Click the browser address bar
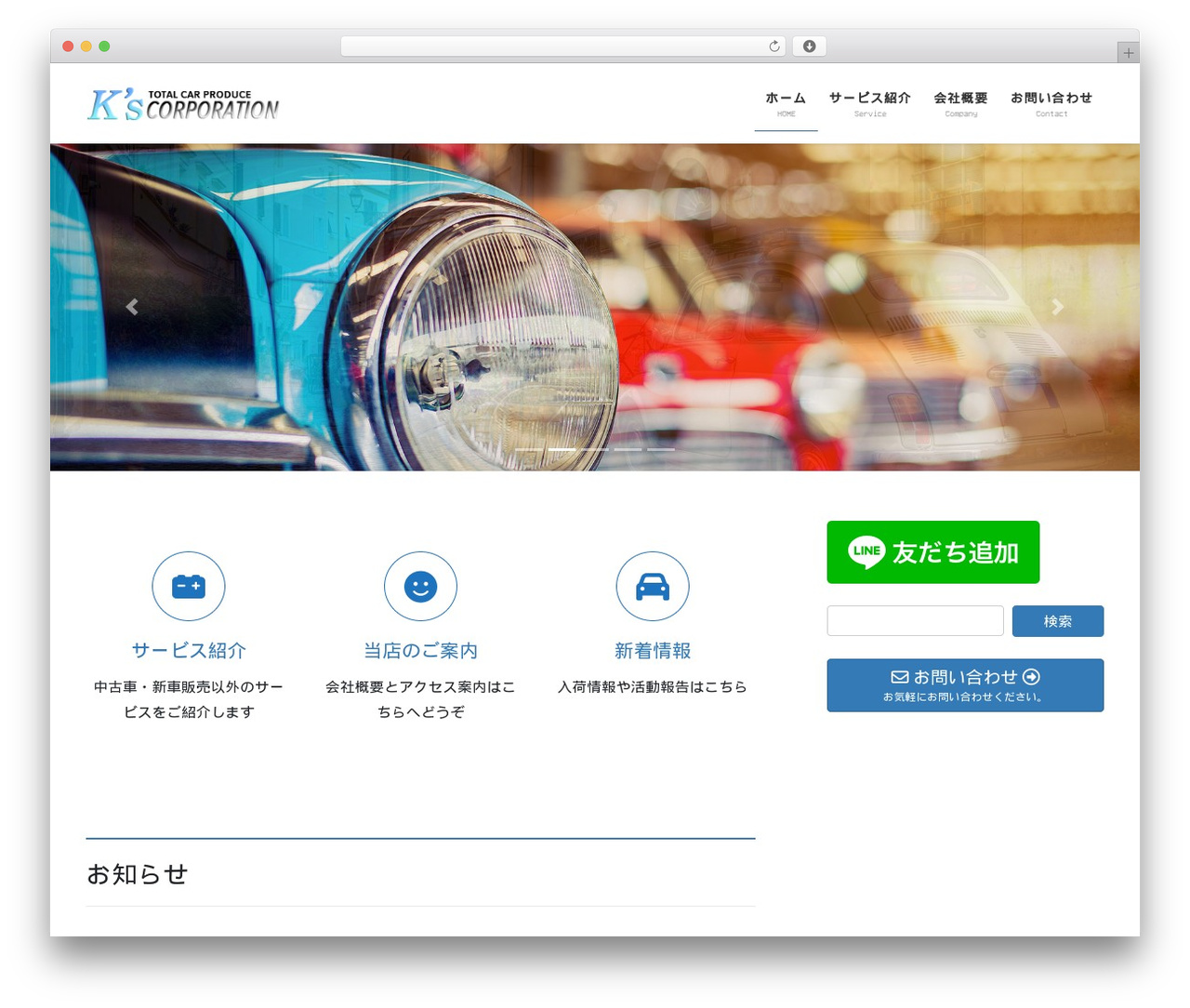 563,46
